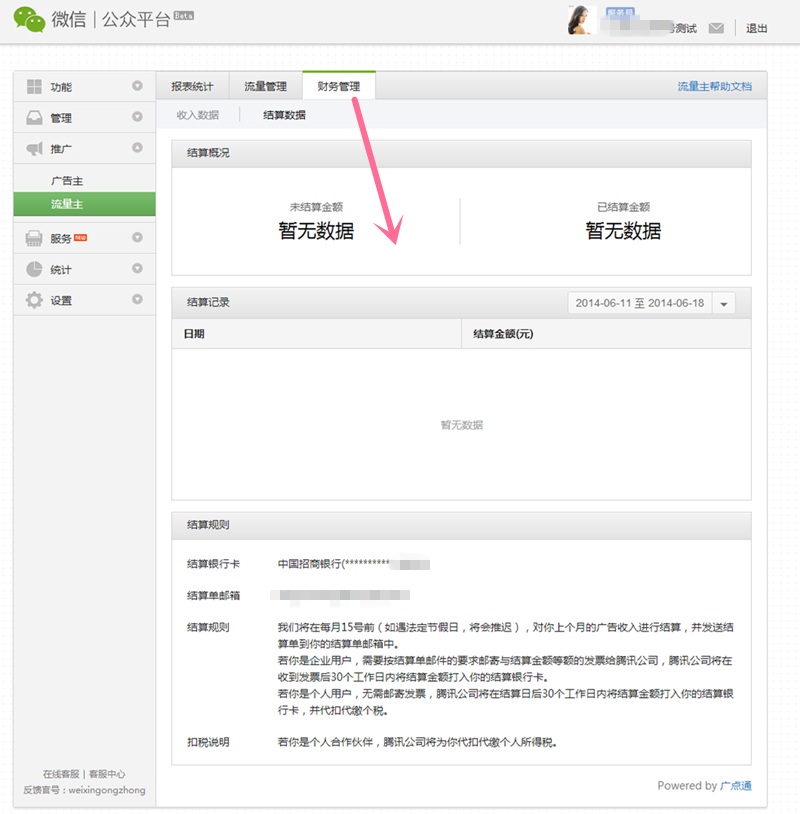Select 广告主 in the sidebar
This screenshot has height=814, width=800.
click(x=67, y=181)
